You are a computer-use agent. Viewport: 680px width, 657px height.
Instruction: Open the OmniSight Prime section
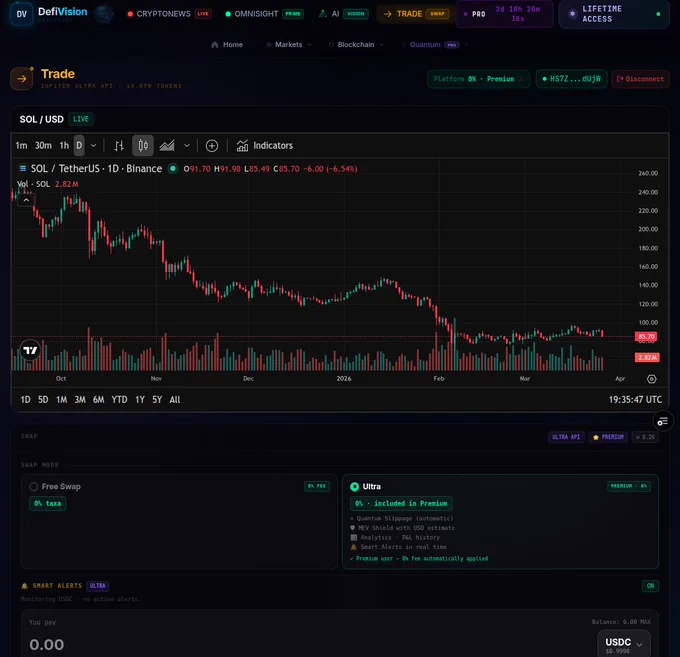pos(264,14)
